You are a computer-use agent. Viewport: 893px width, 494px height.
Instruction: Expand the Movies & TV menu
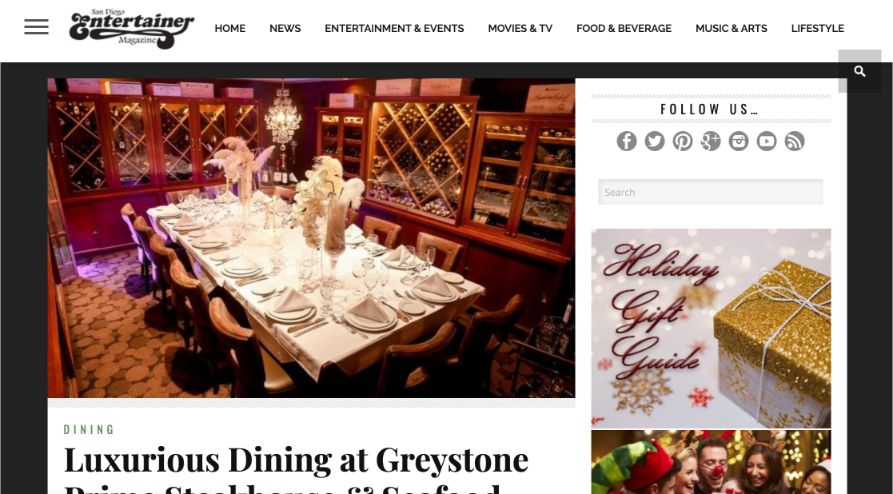(520, 28)
